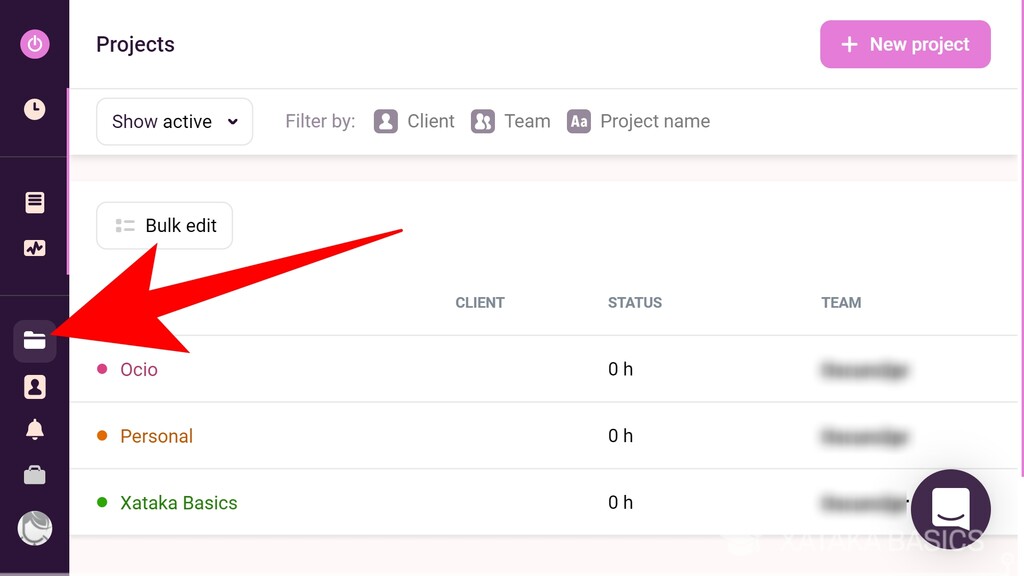This screenshot has width=1024, height=576.
Task: Open the Xataka Basics project
Action: click(179, 503)
